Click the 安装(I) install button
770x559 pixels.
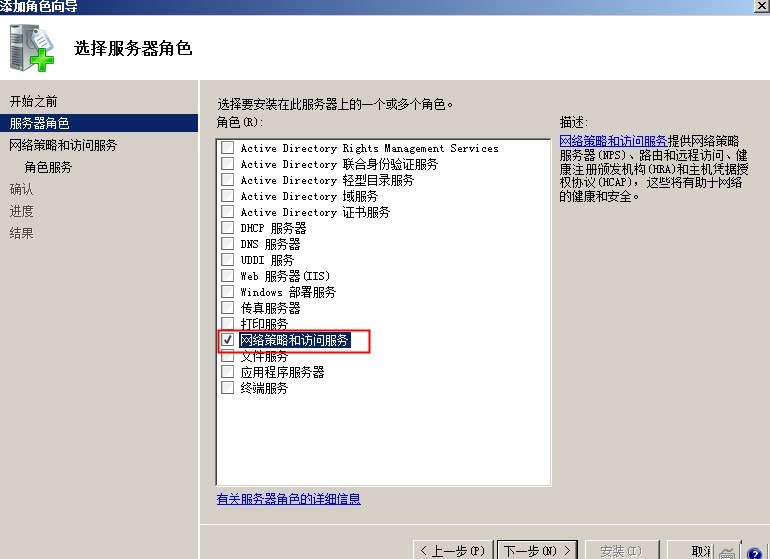tap(621, 551)
